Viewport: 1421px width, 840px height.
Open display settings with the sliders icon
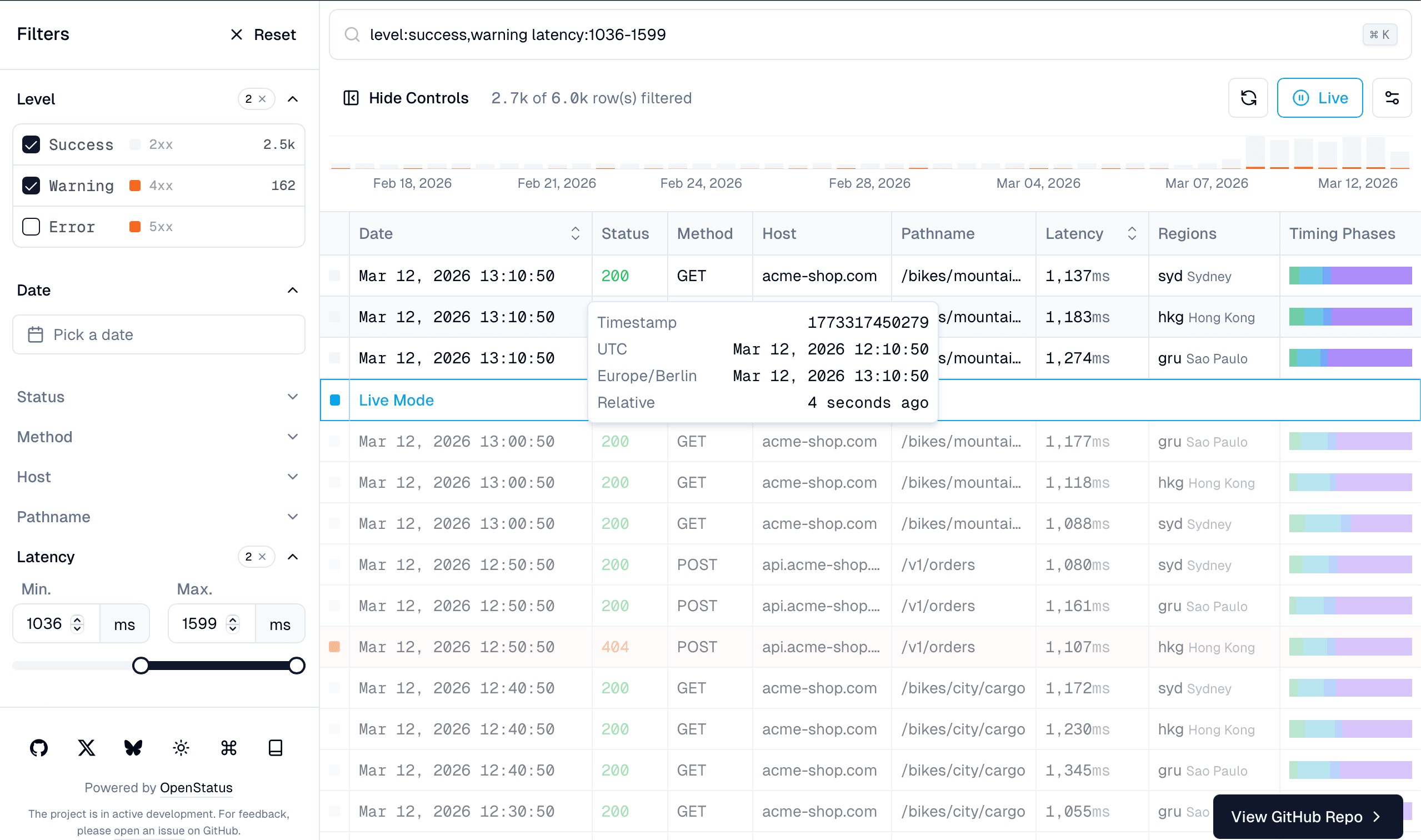(x=1392, y=97)
